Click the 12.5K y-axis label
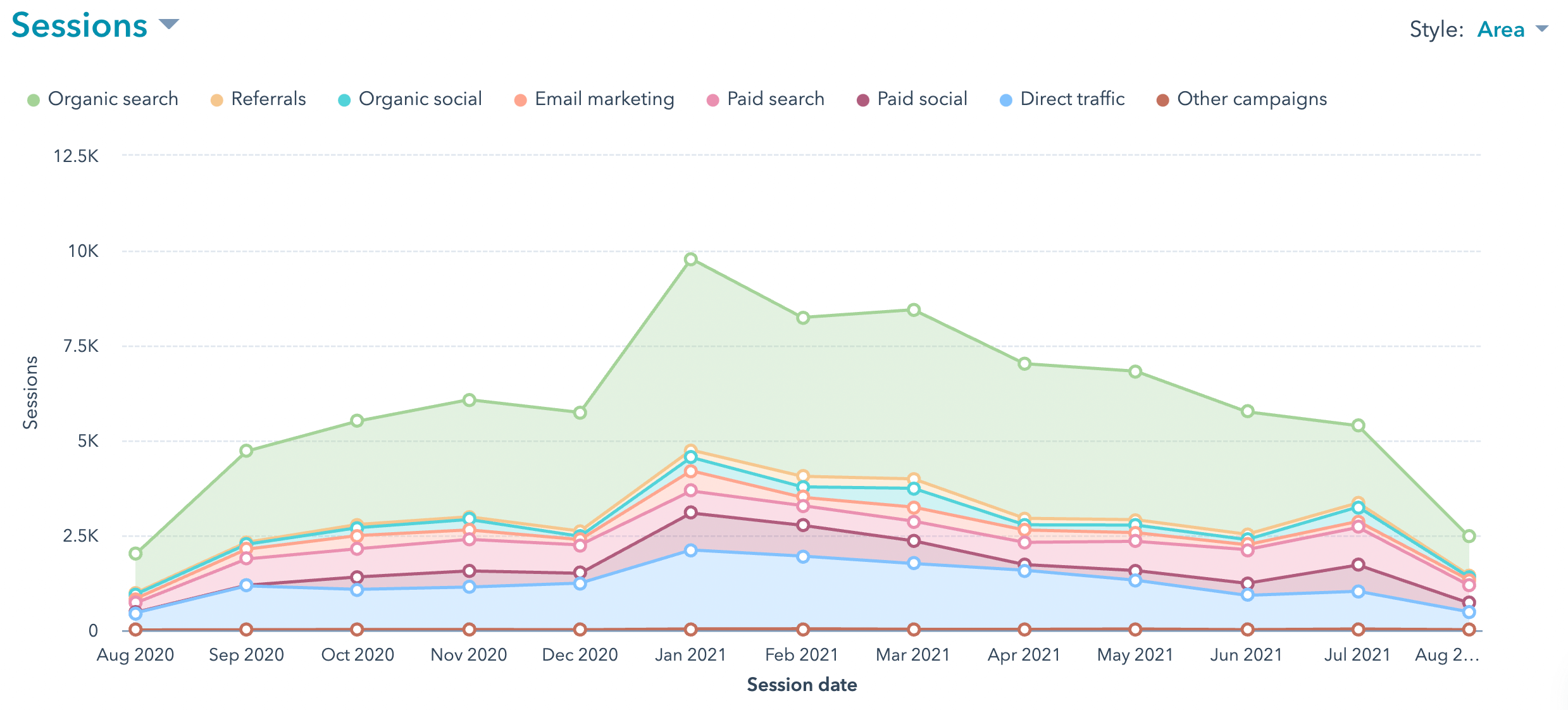 (x=76, y=156)
